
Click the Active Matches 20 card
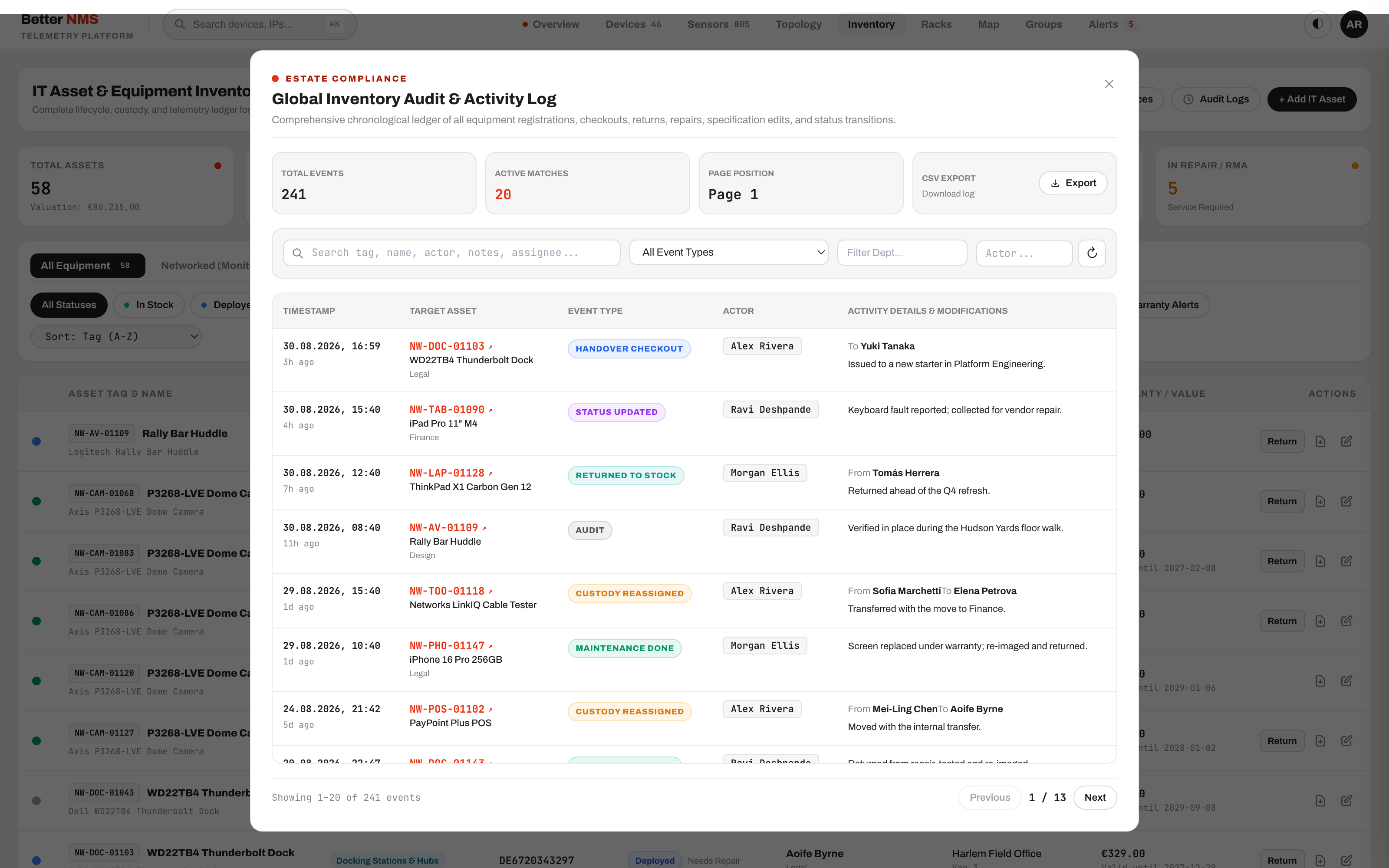(x=587, y=183)
